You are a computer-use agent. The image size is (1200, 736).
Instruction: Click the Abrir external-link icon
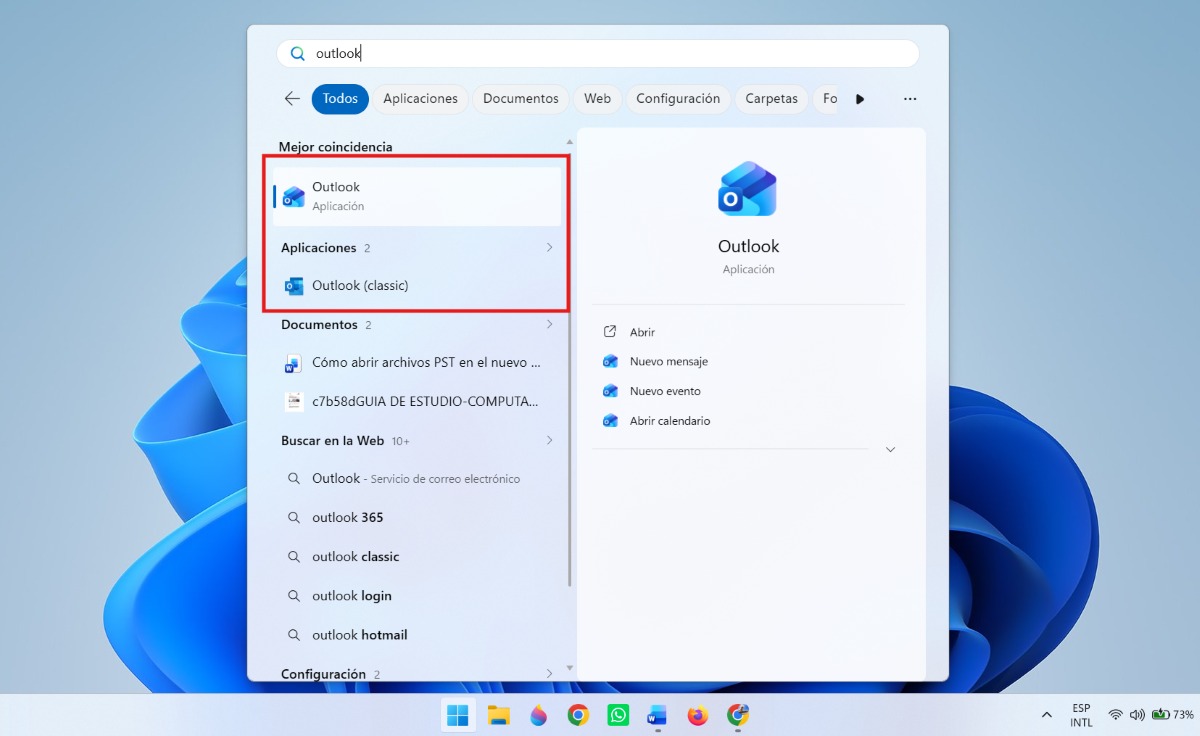coord(610,332)
